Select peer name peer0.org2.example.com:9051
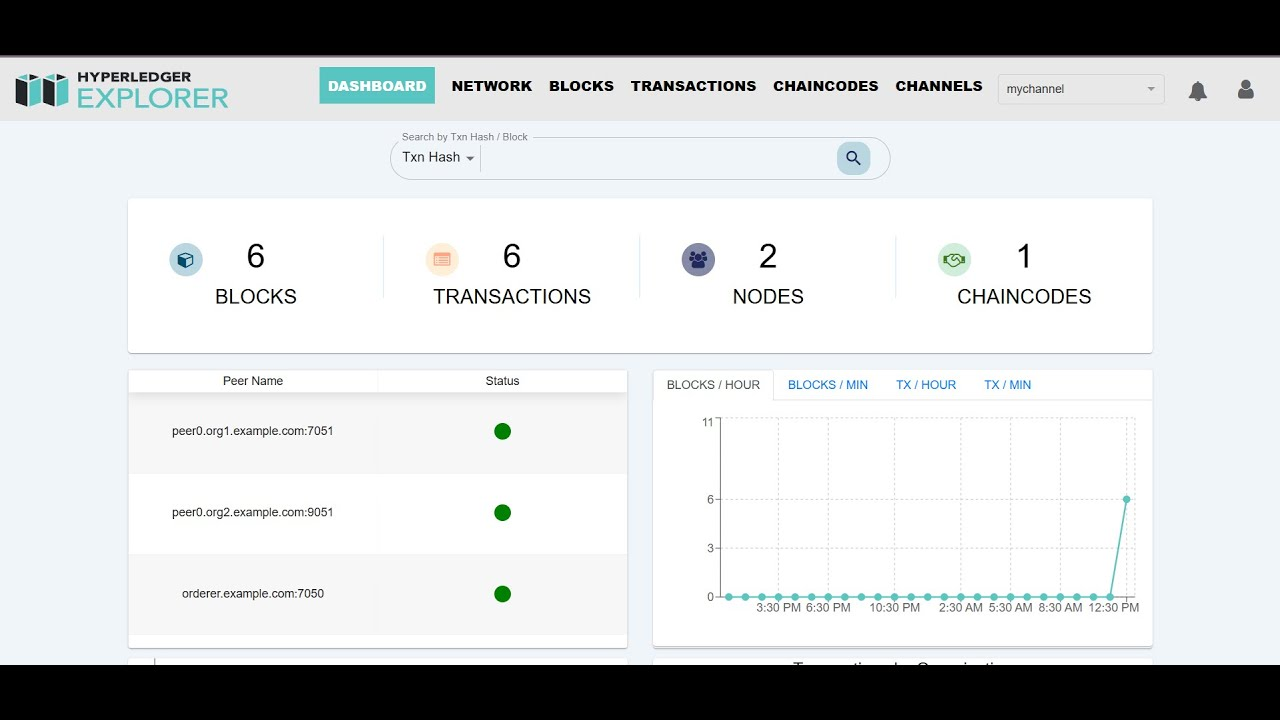 [x=253, y=512]
